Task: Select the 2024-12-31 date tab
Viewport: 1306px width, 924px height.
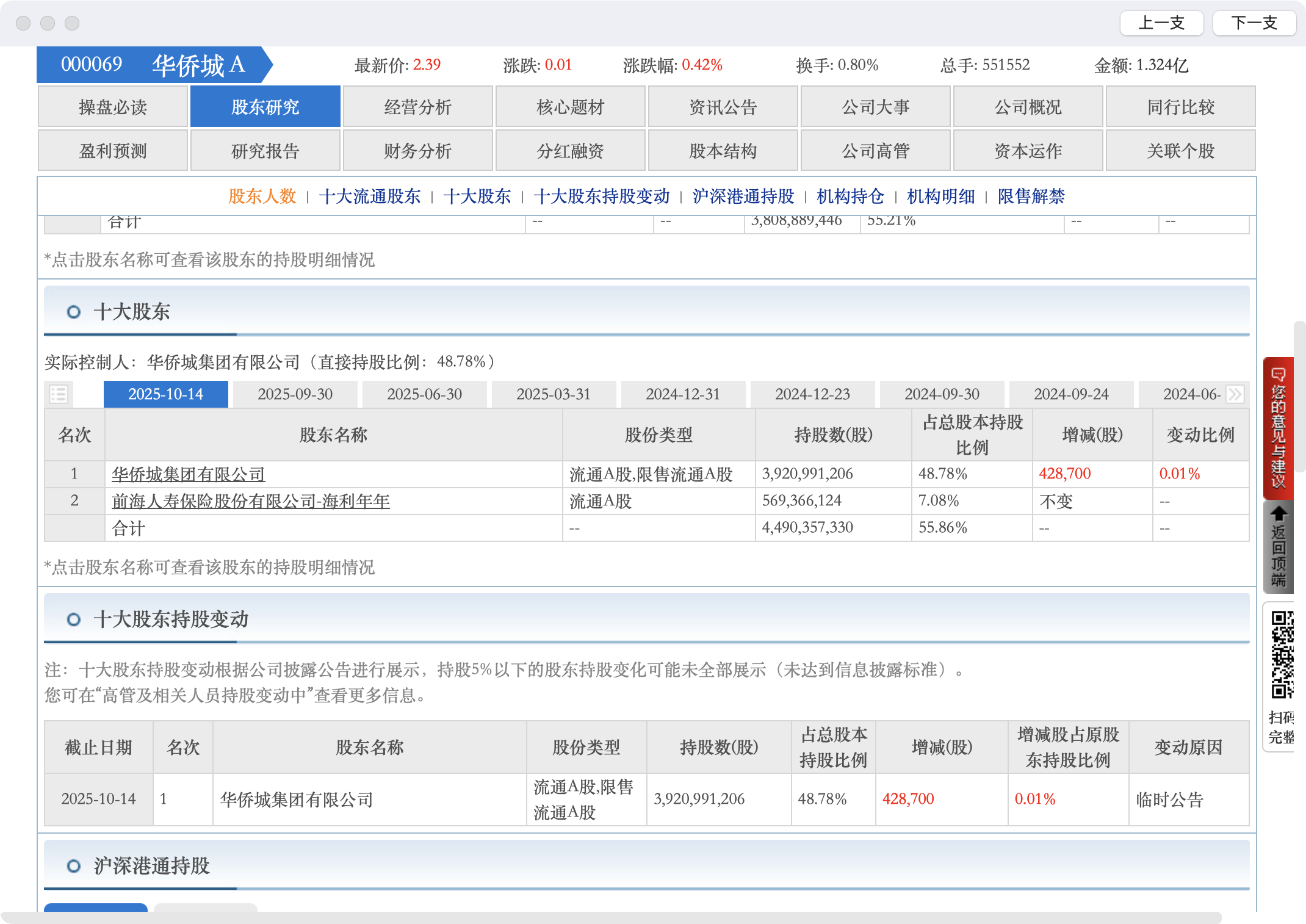Action: tap(683, 394)
